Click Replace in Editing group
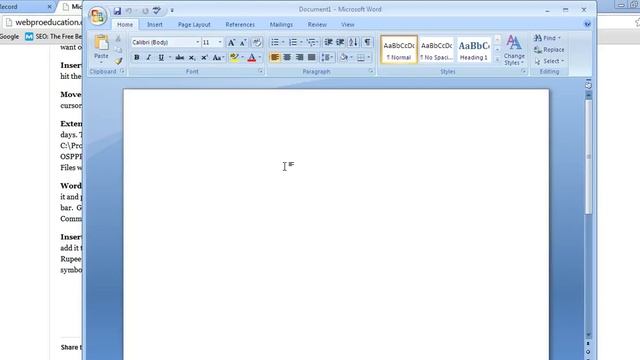Viewport: 640px width, 360px height. [x=549, y=49]
